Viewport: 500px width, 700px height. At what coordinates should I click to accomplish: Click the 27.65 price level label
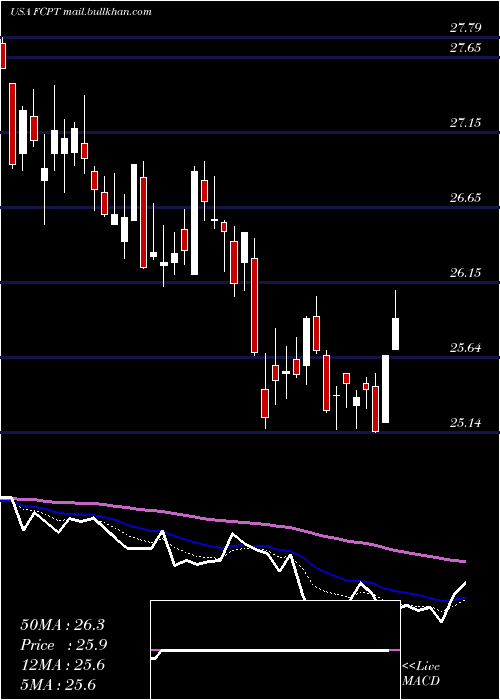465,48
